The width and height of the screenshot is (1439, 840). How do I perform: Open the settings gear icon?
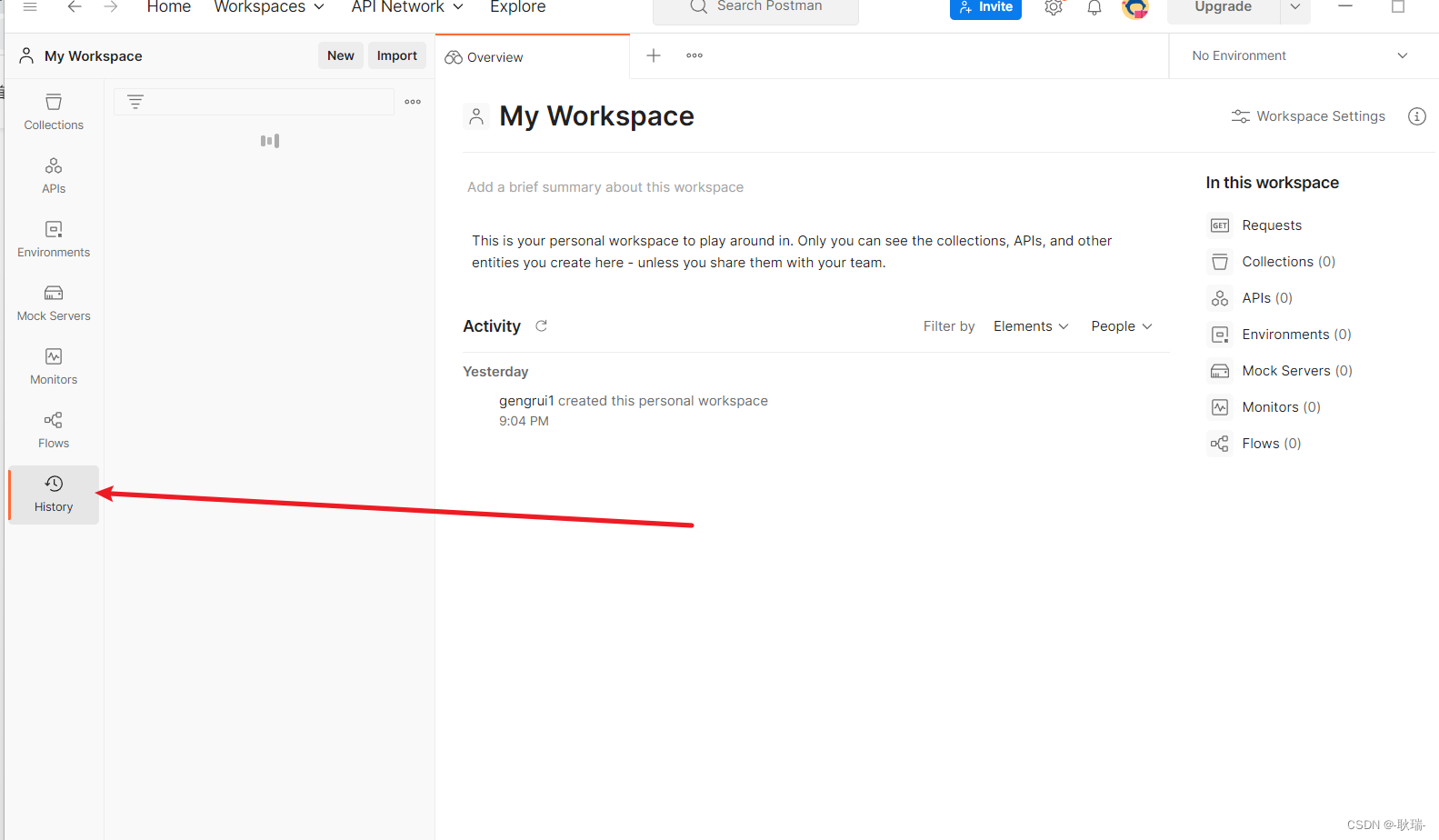pos(1054,7)
